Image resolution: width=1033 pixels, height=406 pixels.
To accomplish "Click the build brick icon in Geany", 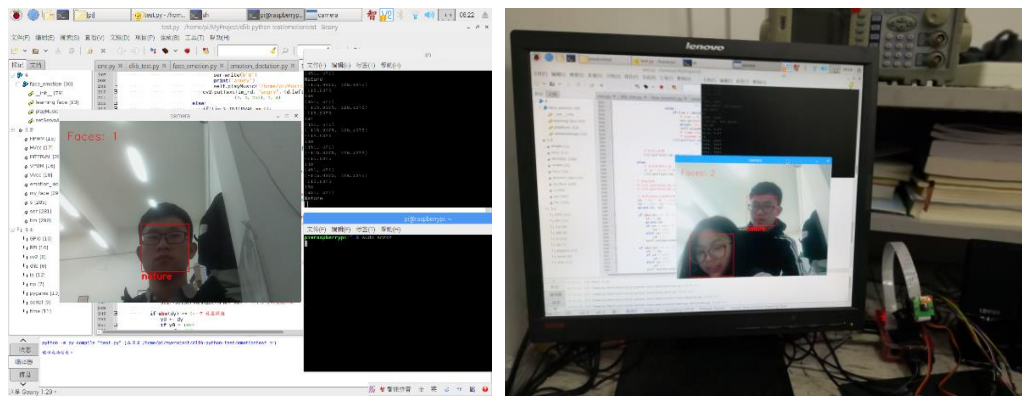I will pos(165,51).
